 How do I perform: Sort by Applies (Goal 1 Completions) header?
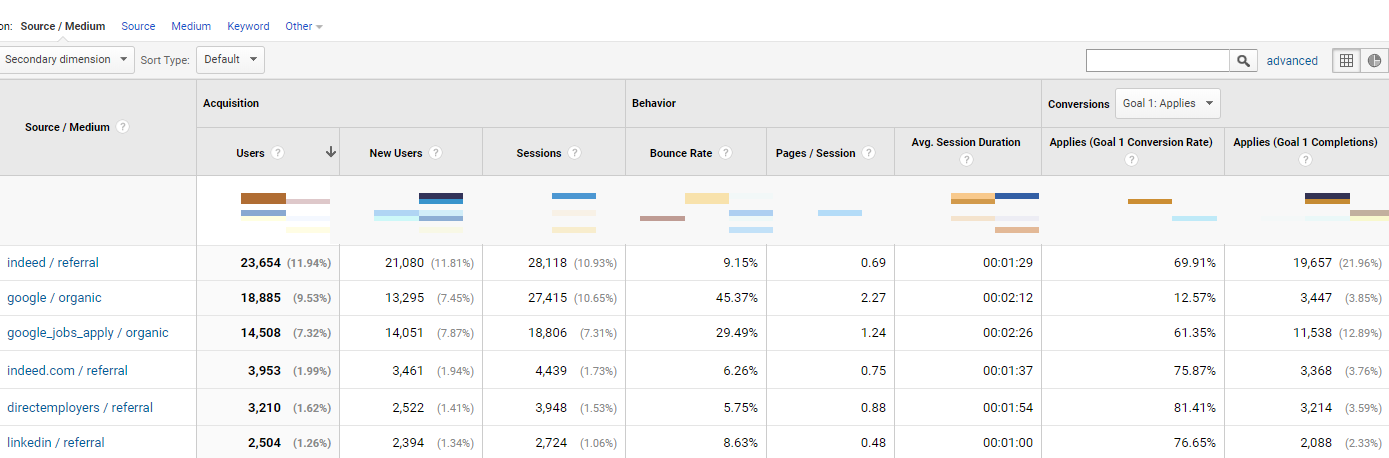pos(1305,142)
